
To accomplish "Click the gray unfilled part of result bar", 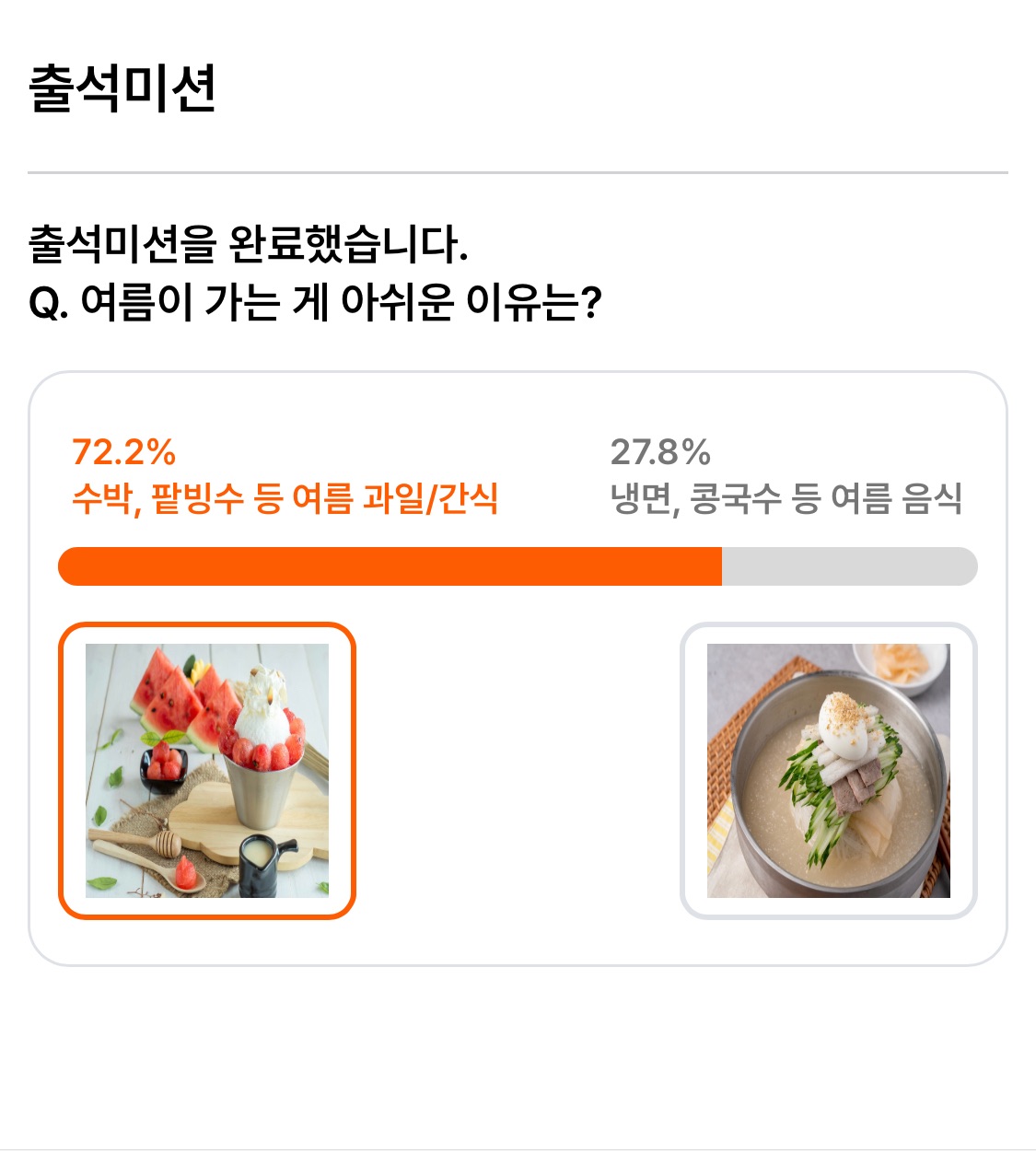I will point(850,566).
